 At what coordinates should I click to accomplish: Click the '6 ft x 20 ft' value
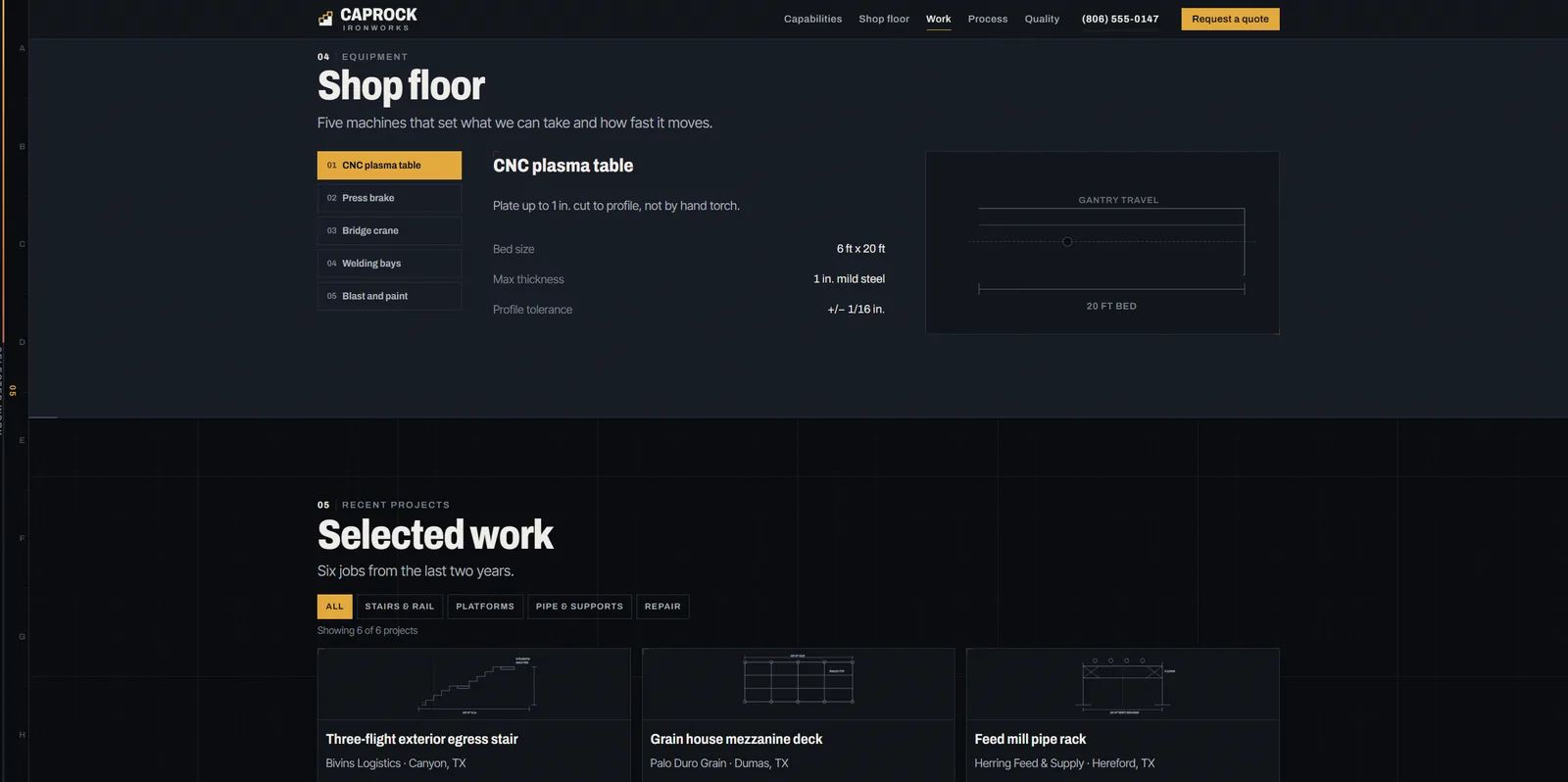tap(860, 249)
